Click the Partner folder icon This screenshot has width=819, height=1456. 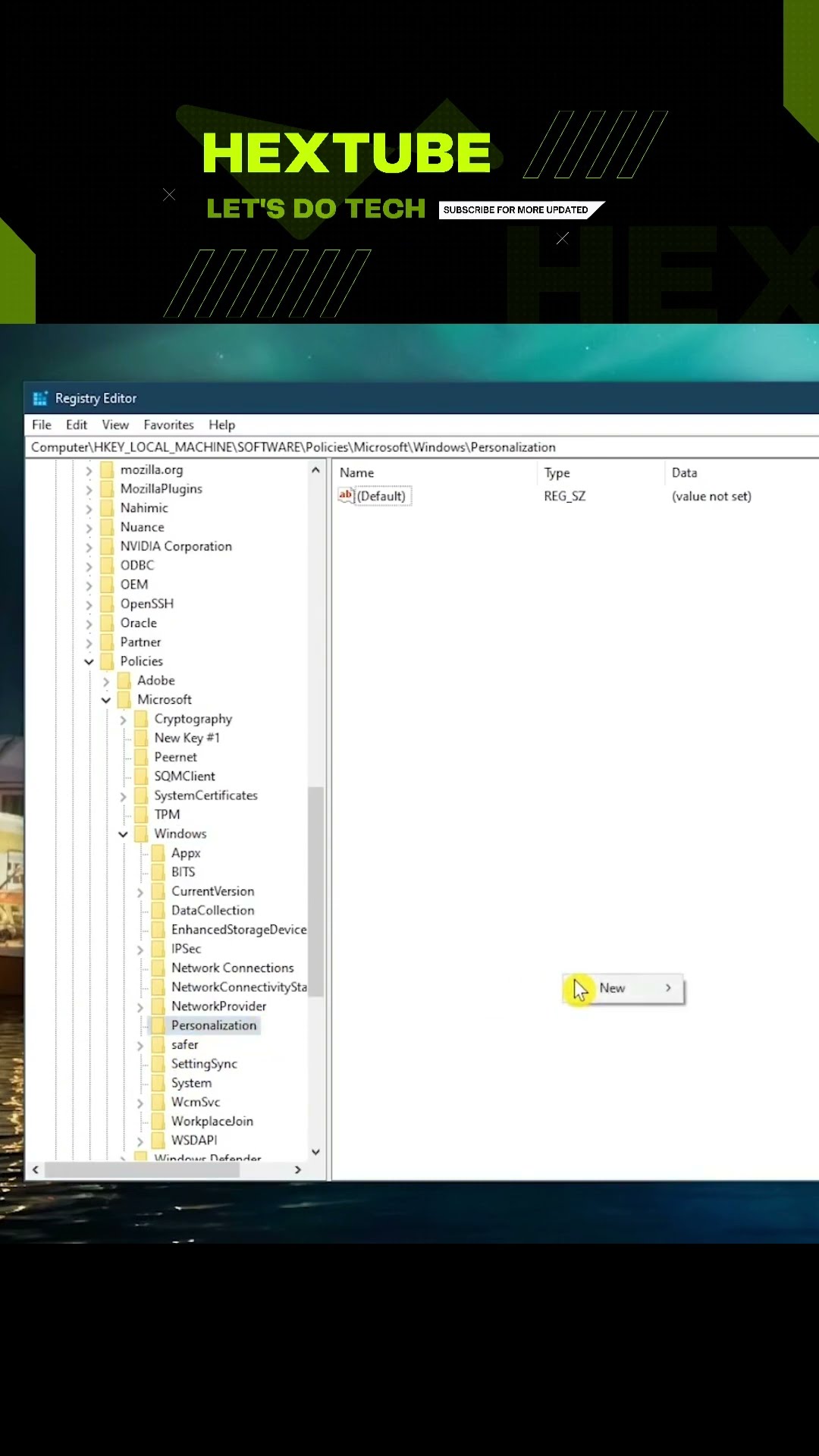tap(107, 642)
